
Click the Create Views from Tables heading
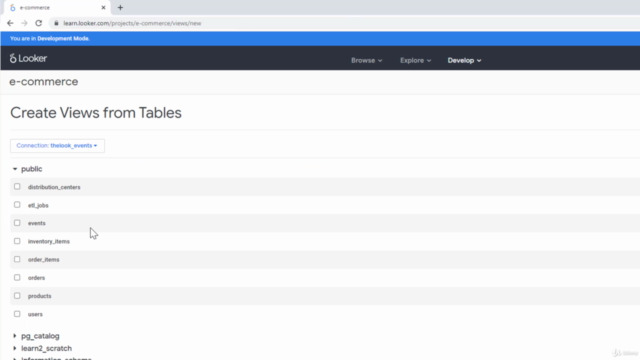coord(96,113)
